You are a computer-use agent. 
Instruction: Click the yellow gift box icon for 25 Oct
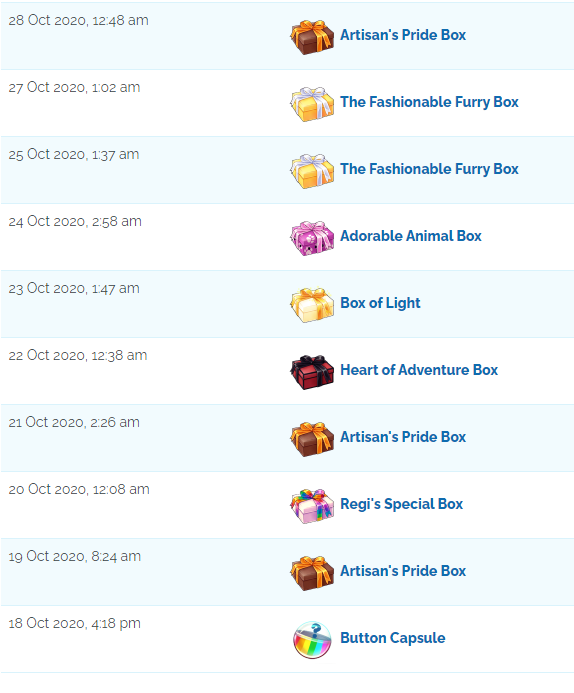(312, 171)
